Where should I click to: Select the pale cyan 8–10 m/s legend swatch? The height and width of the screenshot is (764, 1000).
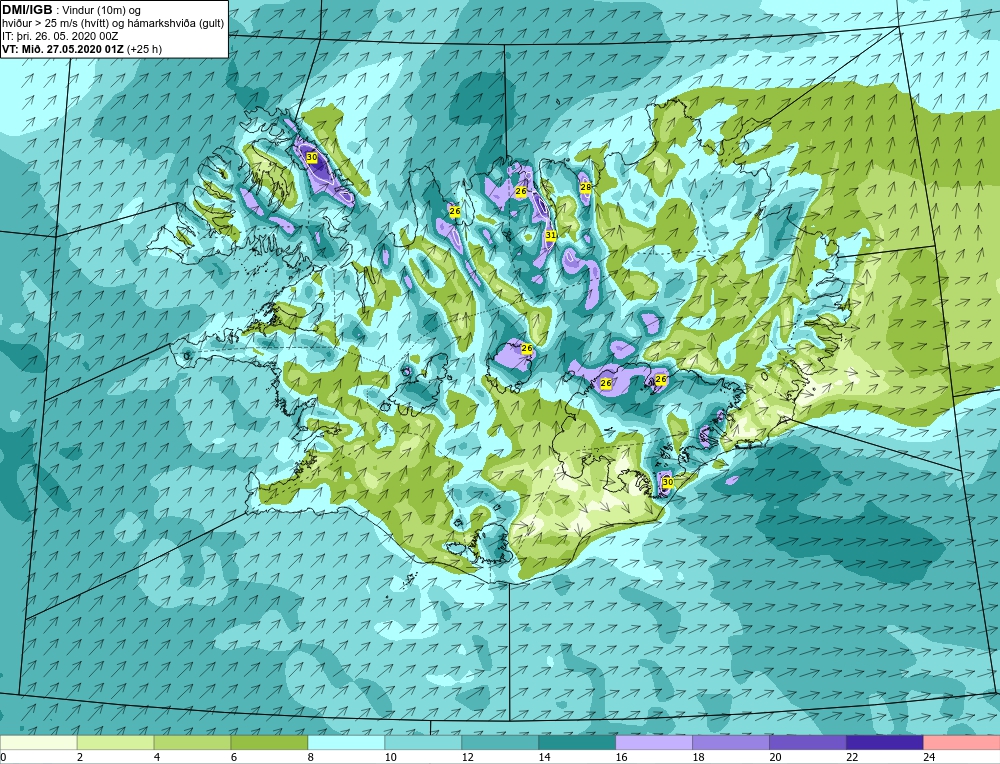pyautogui.click(x=346, y=743)
